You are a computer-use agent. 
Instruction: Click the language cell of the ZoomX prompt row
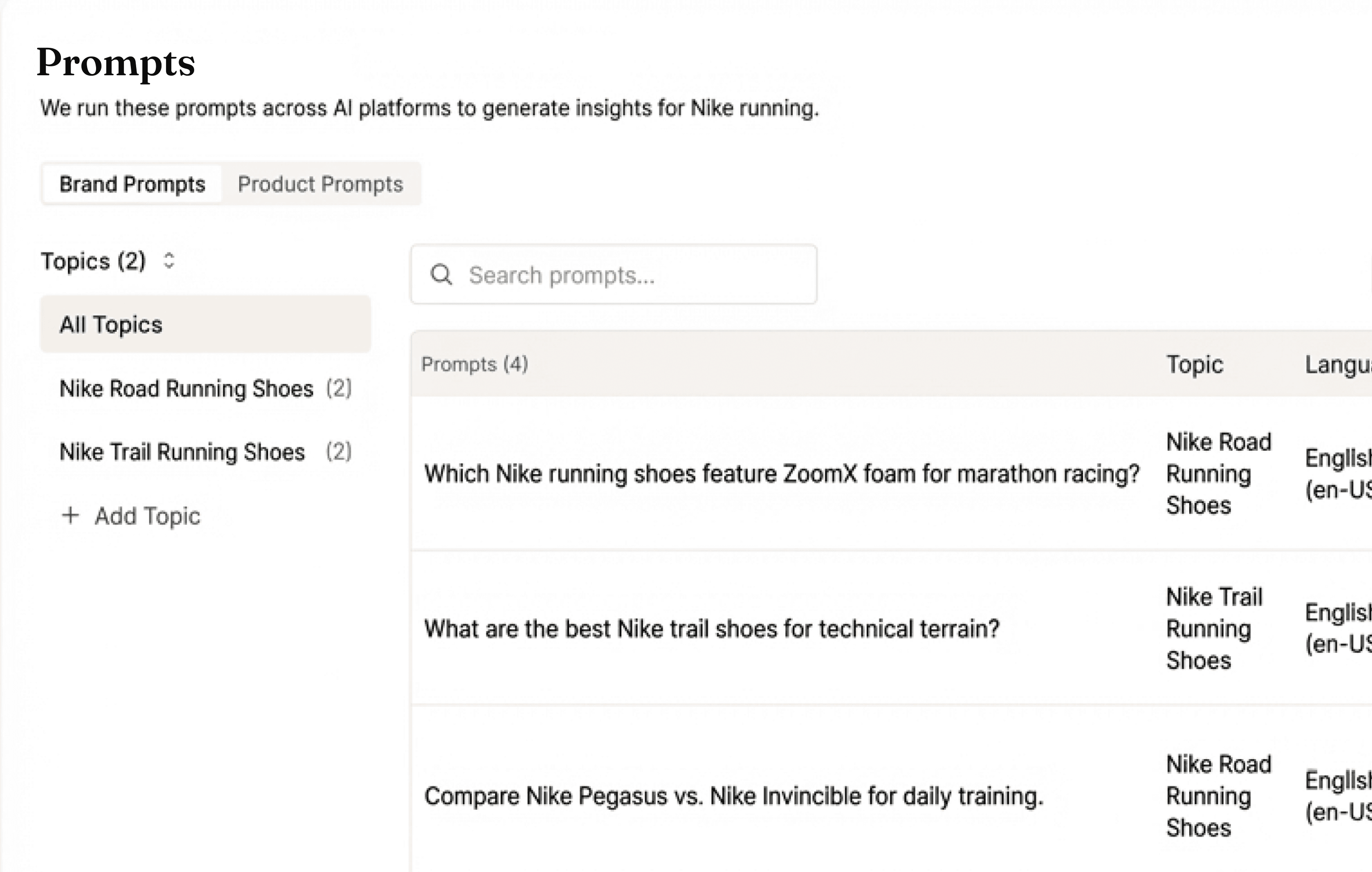coord(1338,474)
